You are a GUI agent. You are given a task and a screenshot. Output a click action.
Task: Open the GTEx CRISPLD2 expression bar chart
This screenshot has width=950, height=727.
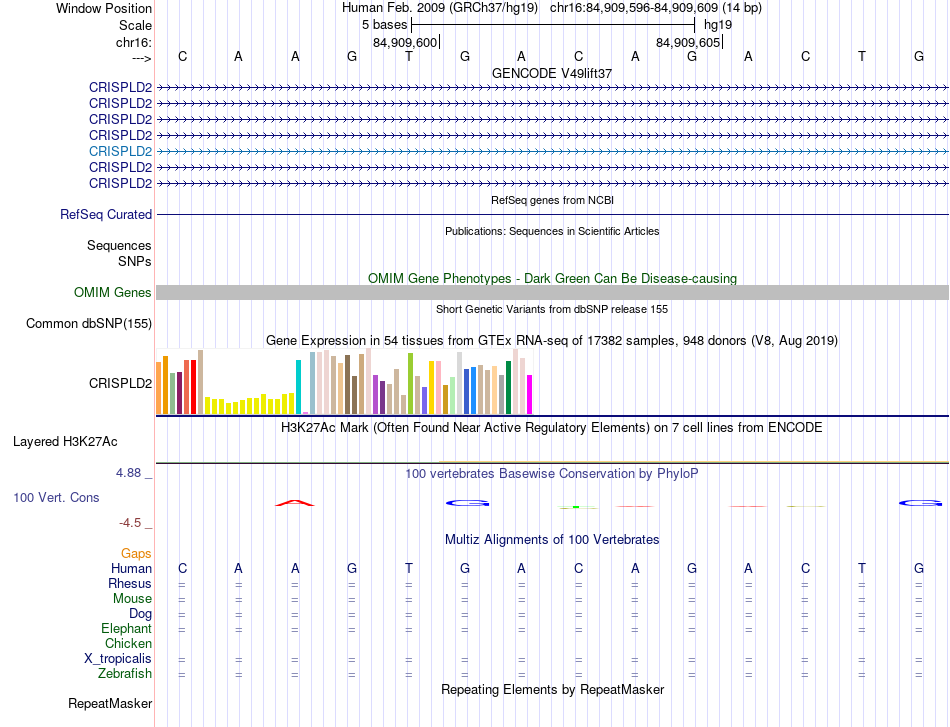[x=344, y=382]
